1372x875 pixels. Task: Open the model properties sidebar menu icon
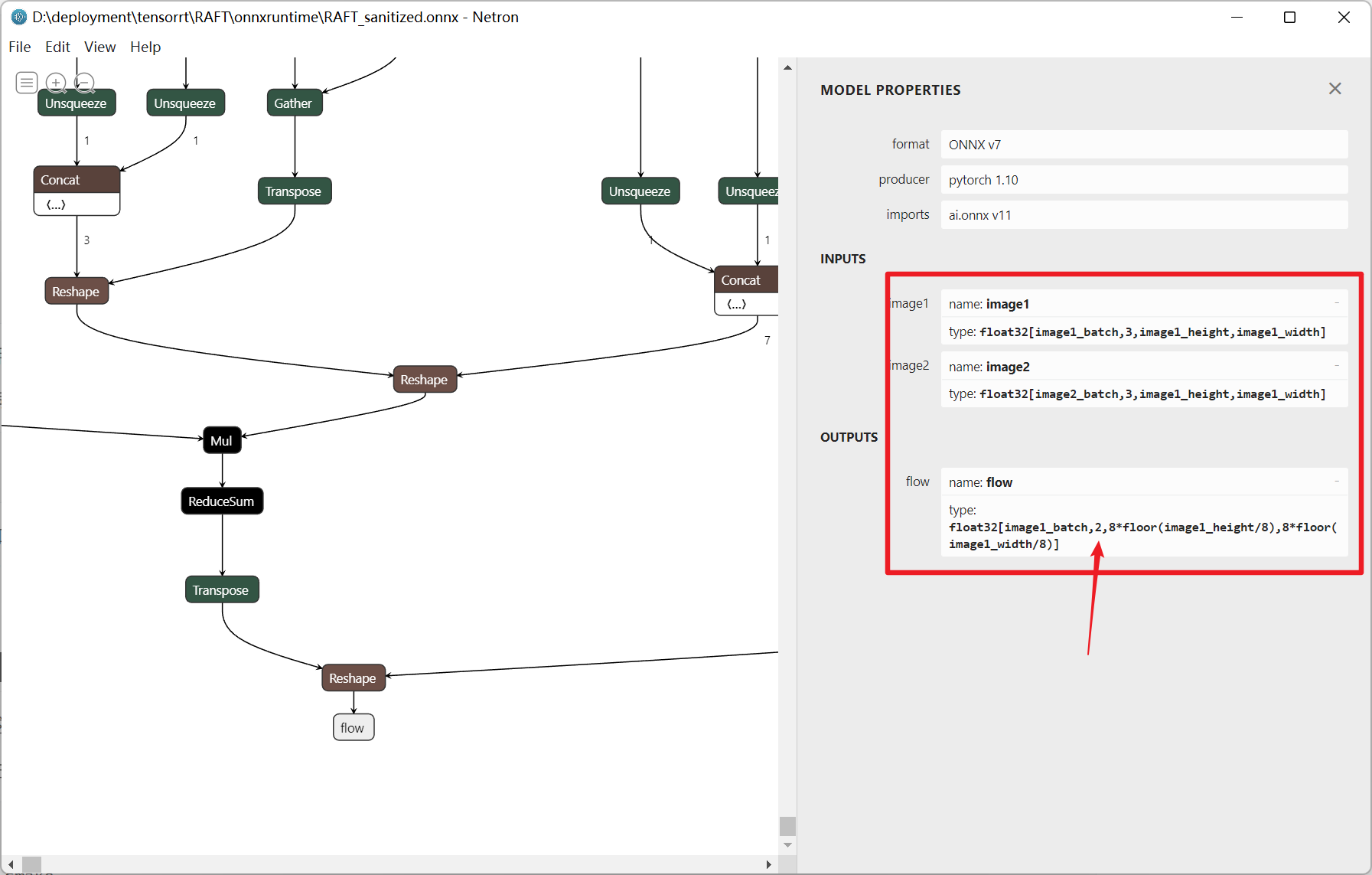27,82
